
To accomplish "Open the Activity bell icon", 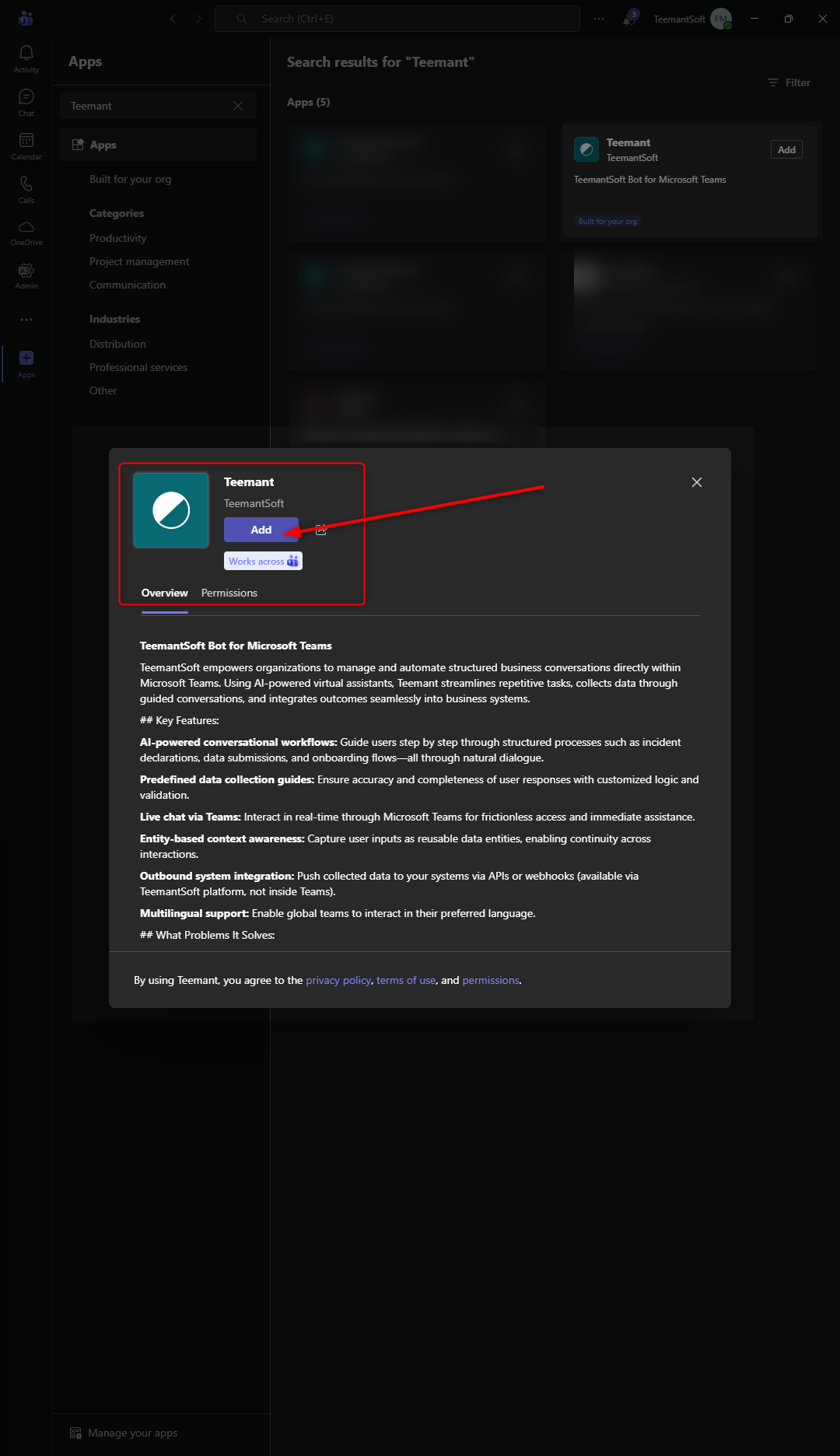I will (x=26, y=58).
